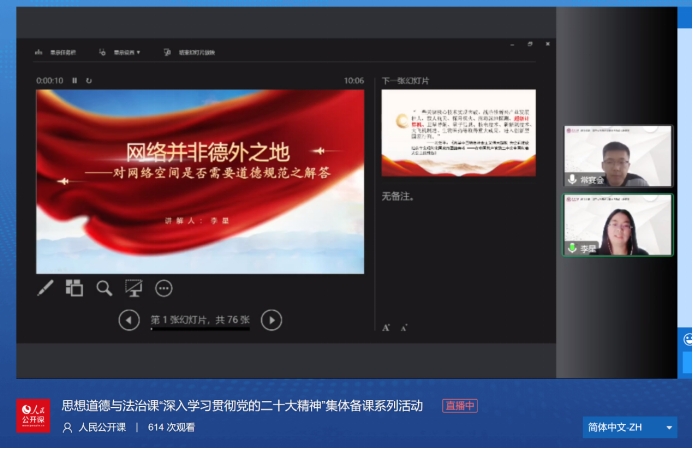
Task: Click the 无备注 notes area
Action: 398,196
